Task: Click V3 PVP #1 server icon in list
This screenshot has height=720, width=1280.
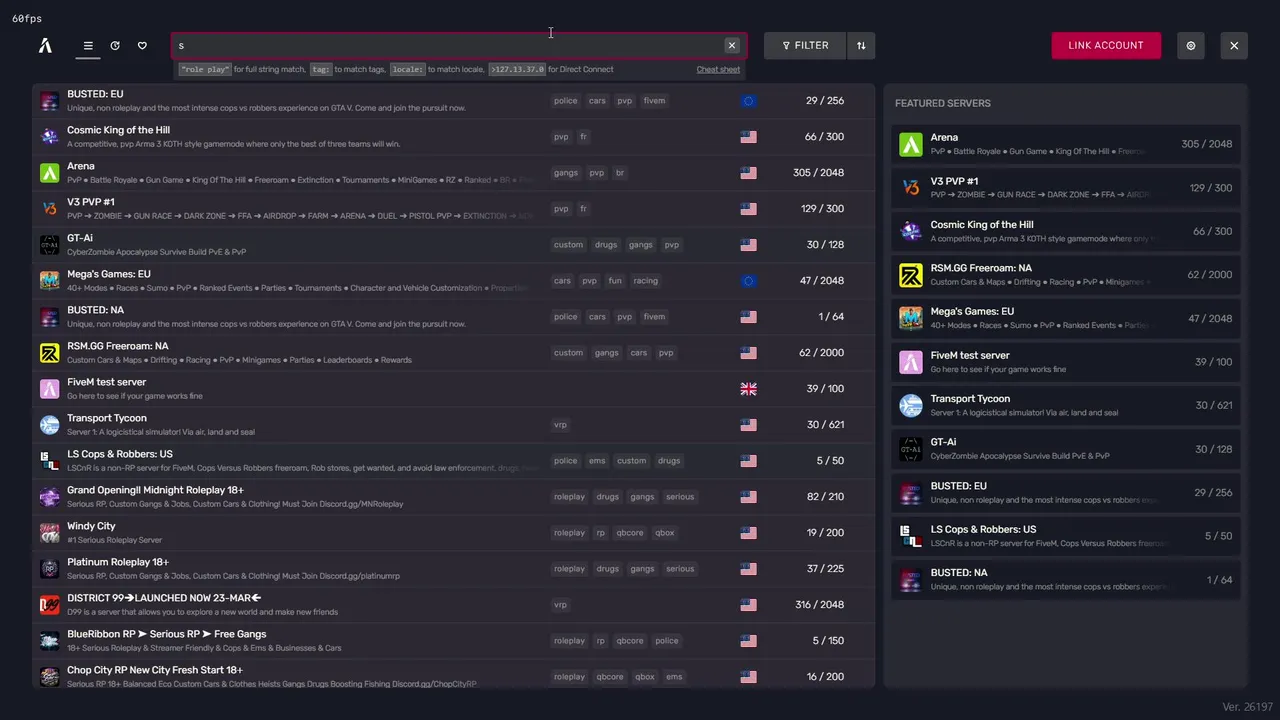Action: coord(49,209)
